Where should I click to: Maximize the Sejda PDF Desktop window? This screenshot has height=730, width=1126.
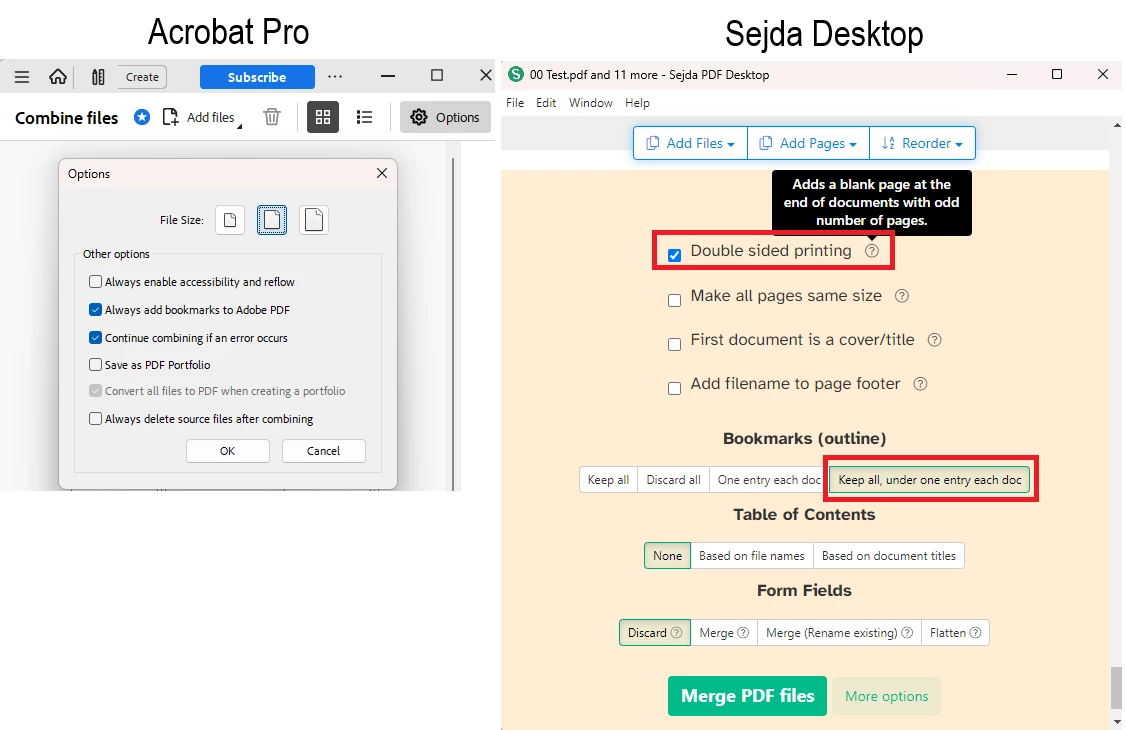tap(1056, 74)
